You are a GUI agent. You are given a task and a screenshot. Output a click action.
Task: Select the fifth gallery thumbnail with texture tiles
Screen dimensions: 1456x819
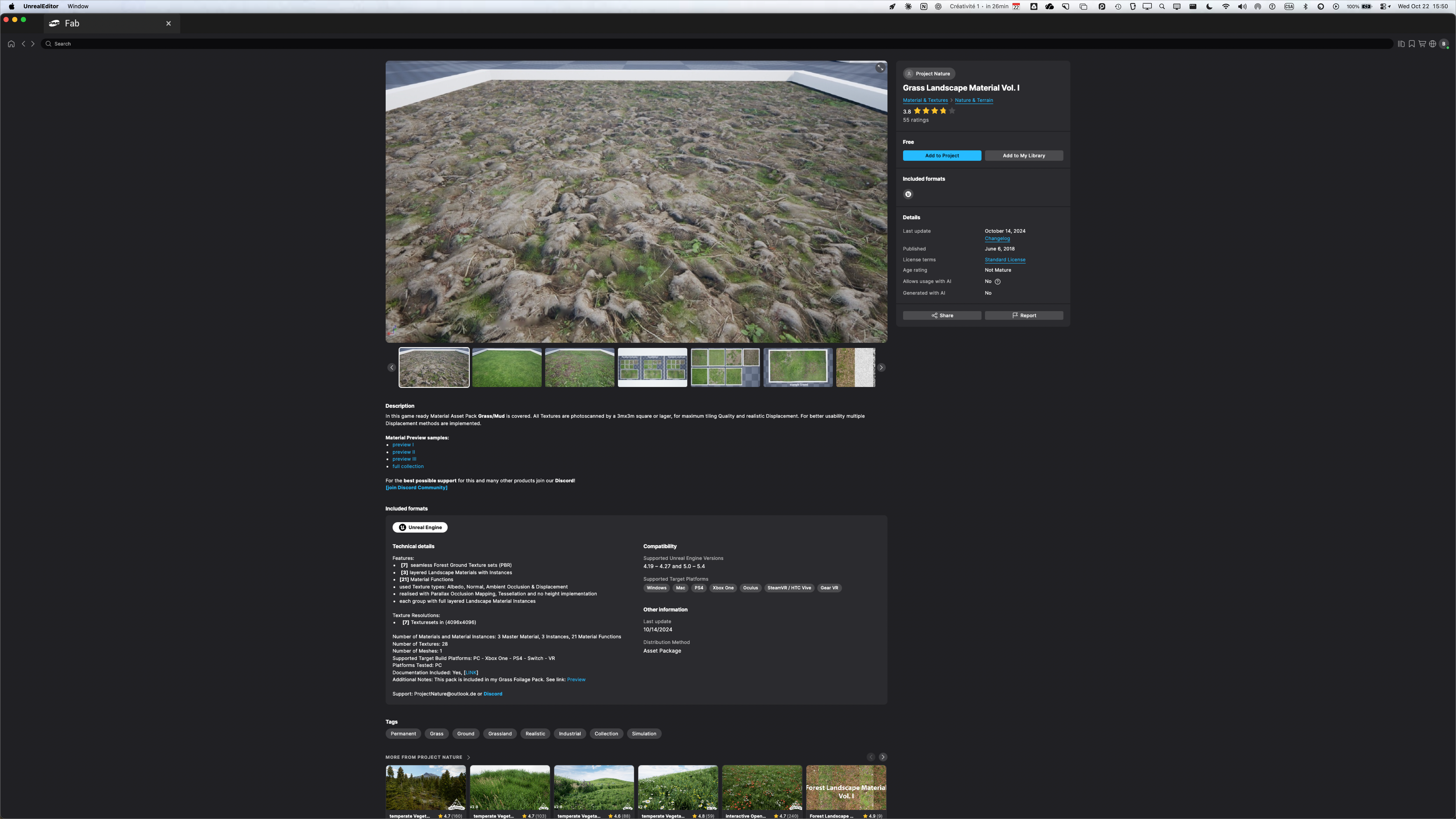[725, 367]
